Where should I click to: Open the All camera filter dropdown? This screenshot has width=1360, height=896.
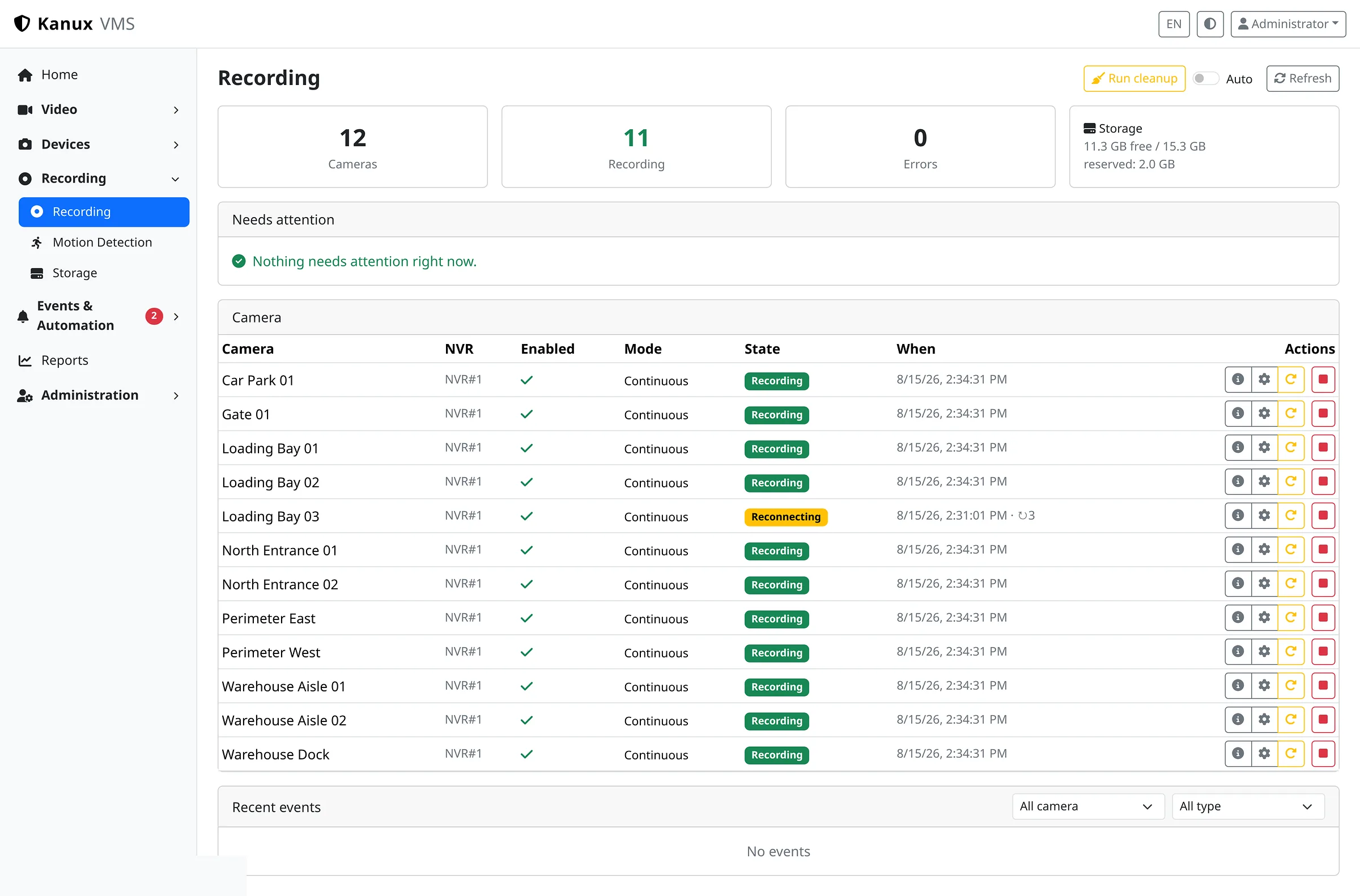coord(1088,807)
